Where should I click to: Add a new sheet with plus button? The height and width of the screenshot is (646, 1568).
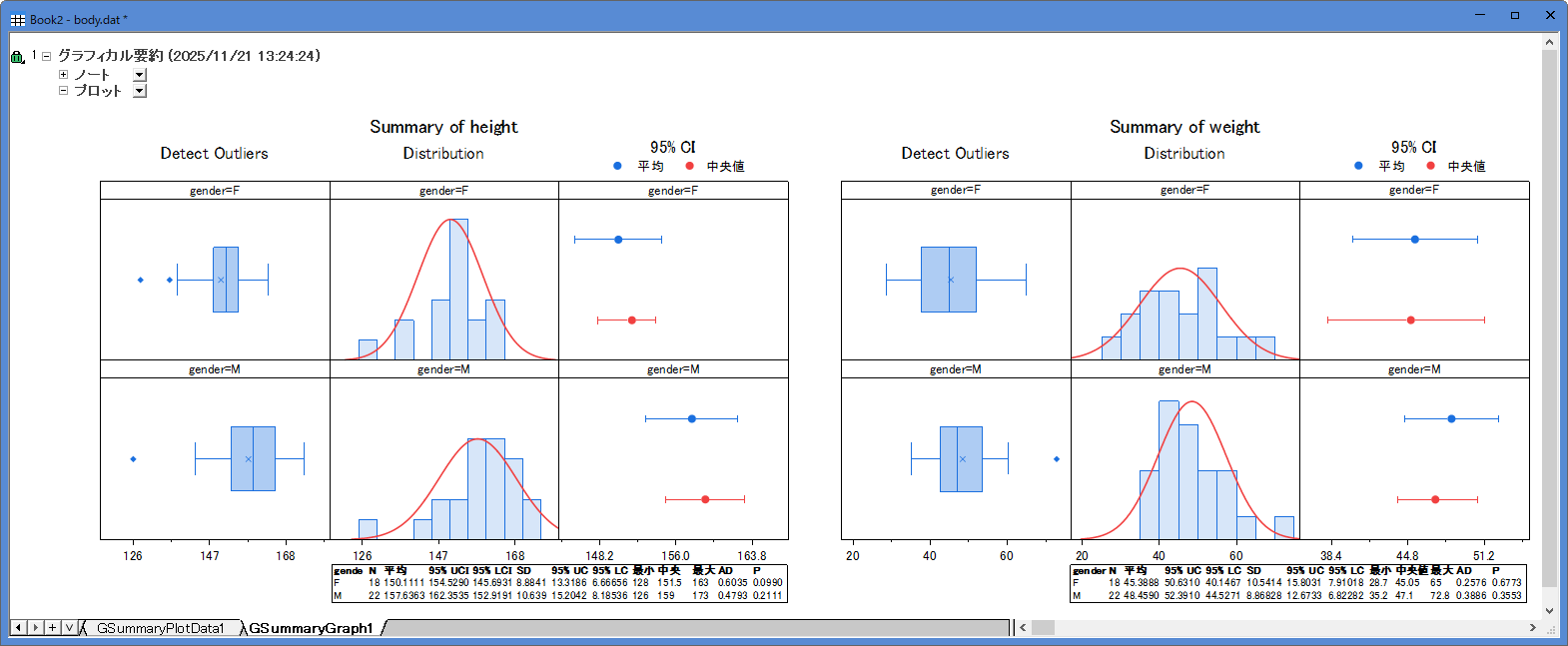click(x=52, y=627)
